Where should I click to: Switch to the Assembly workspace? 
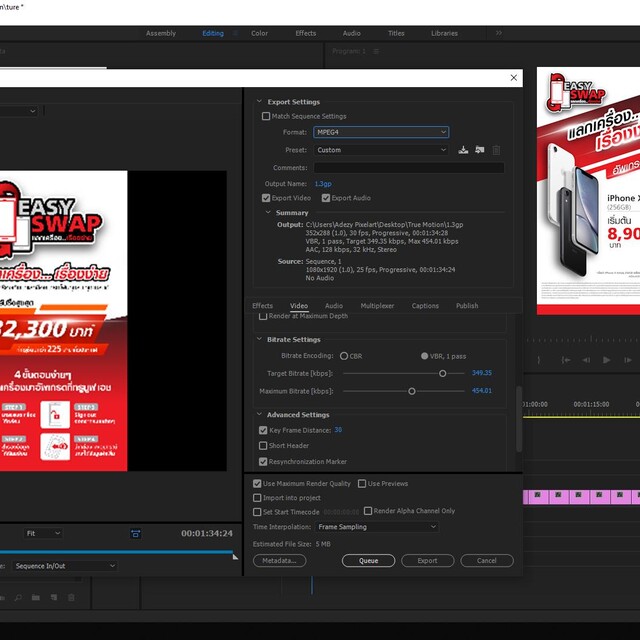pyautogui.click(x=161, y=33)
